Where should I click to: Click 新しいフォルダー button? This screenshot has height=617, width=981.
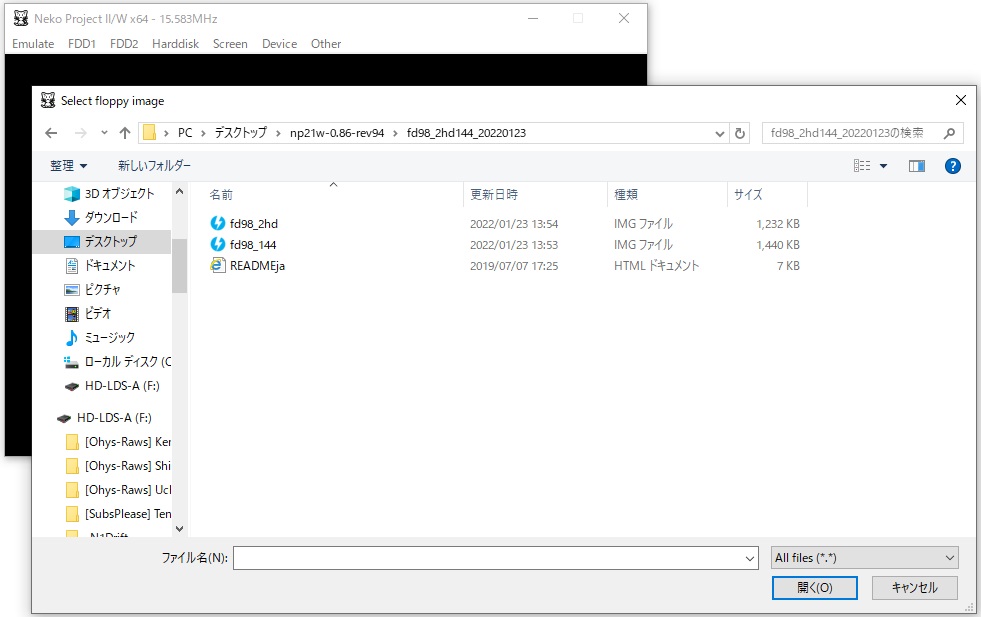[x=154, y=166]
